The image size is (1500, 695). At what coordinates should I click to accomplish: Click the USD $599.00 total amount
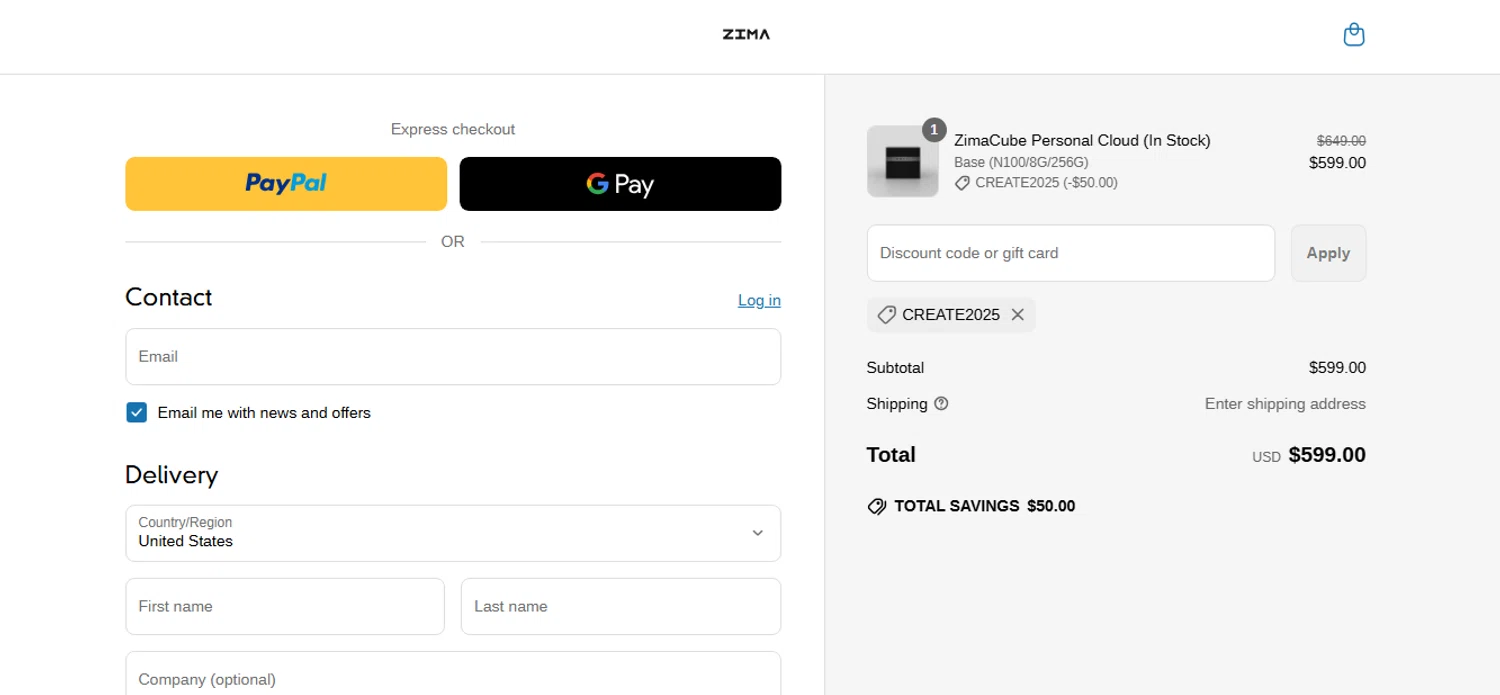[x=1309, y=455]
